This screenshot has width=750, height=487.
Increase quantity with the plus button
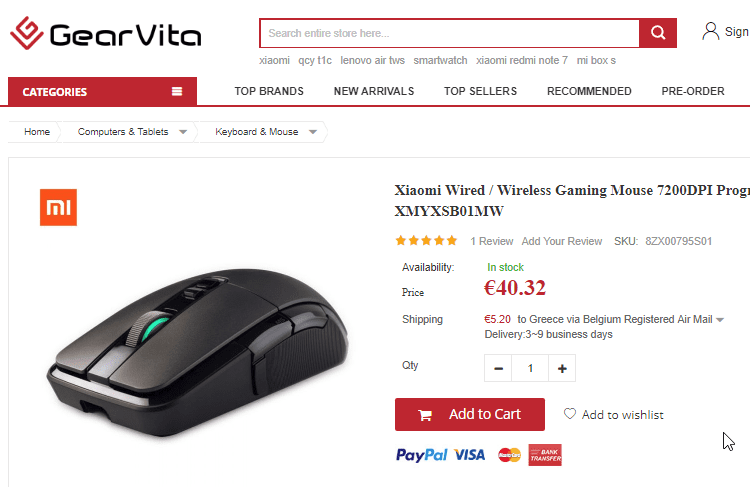pyautogui.click(x=562, y=368)
